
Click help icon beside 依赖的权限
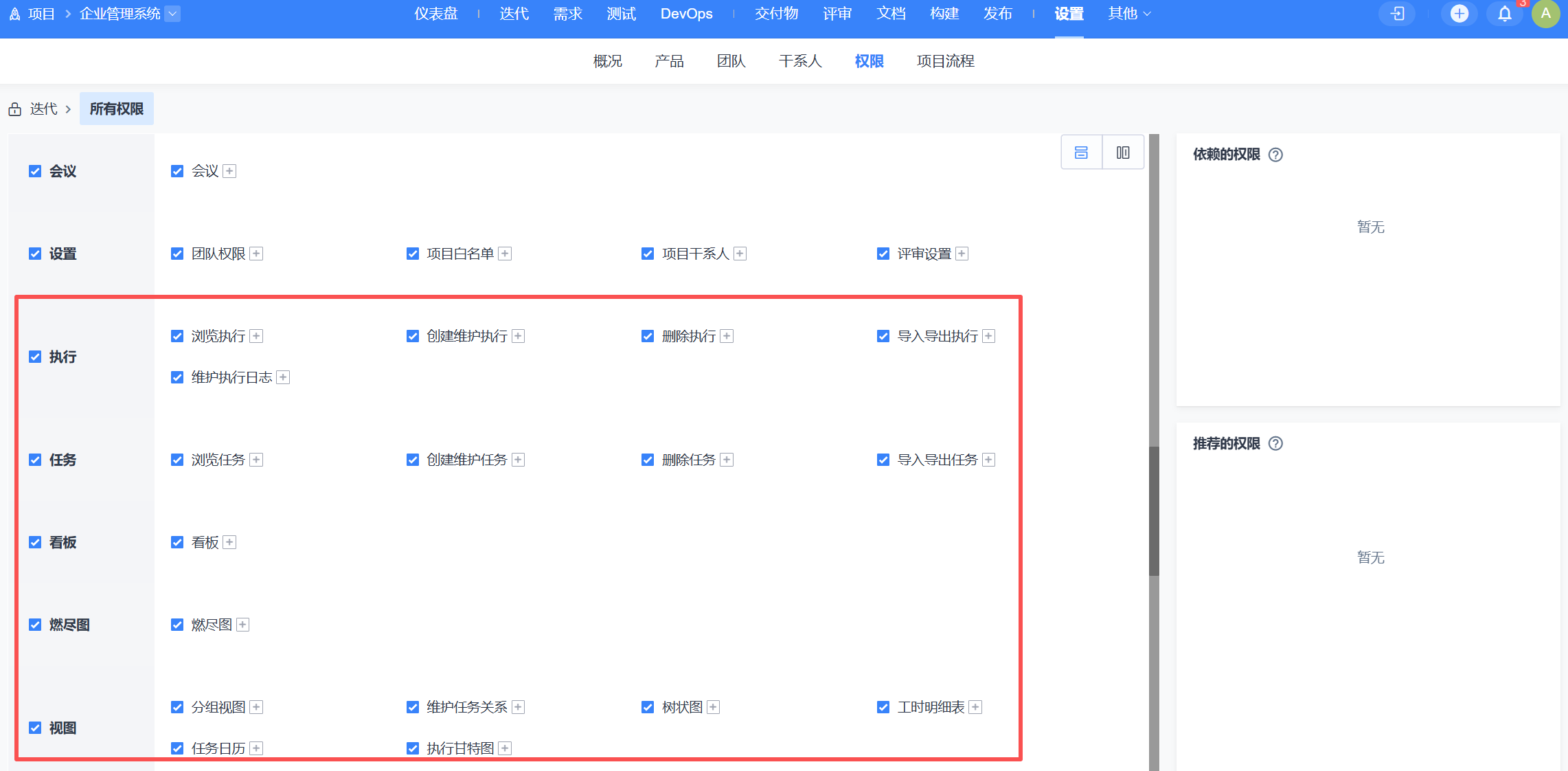(x=1275, y=155)
